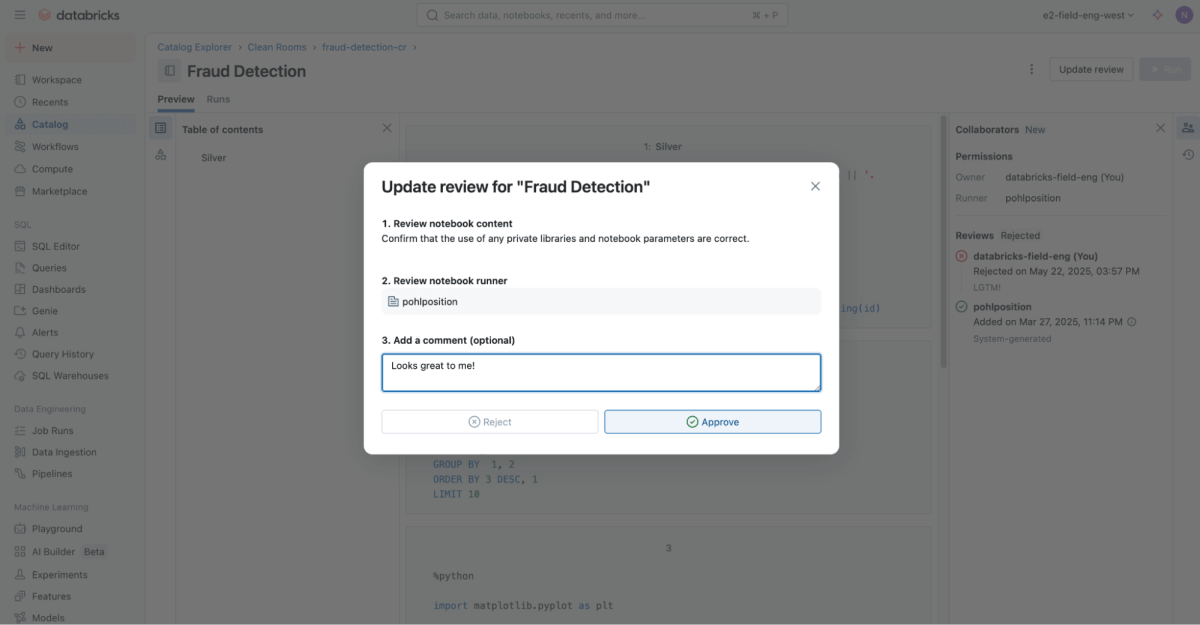Select Silver in the table of contents
Viewport: 1200px width, 625px height.
coord(213,158)
